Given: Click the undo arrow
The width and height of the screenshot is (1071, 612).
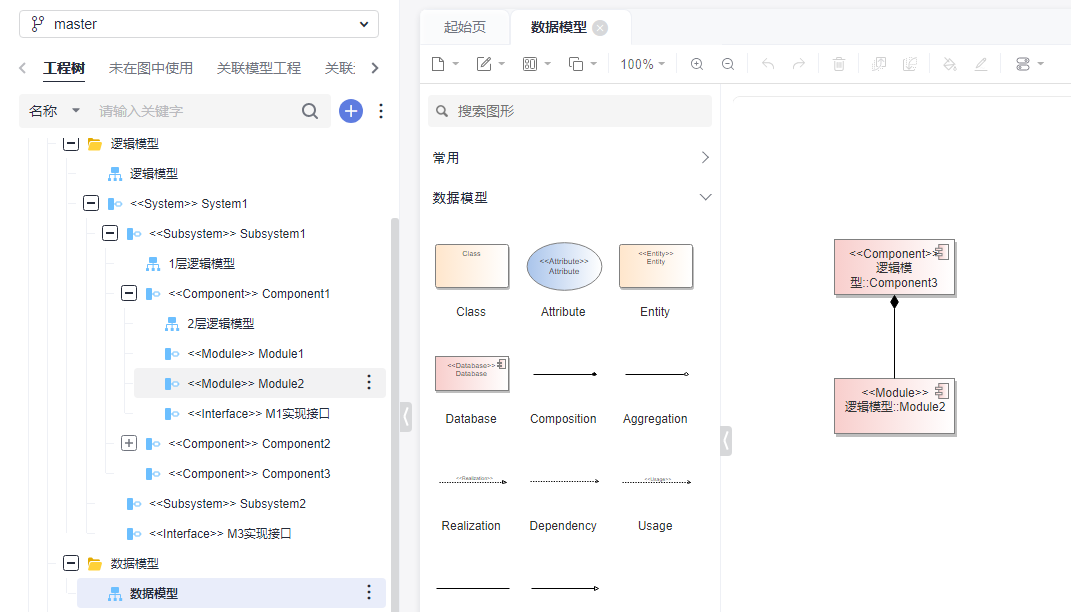Looking at the screenshot, I should (768, 64).
